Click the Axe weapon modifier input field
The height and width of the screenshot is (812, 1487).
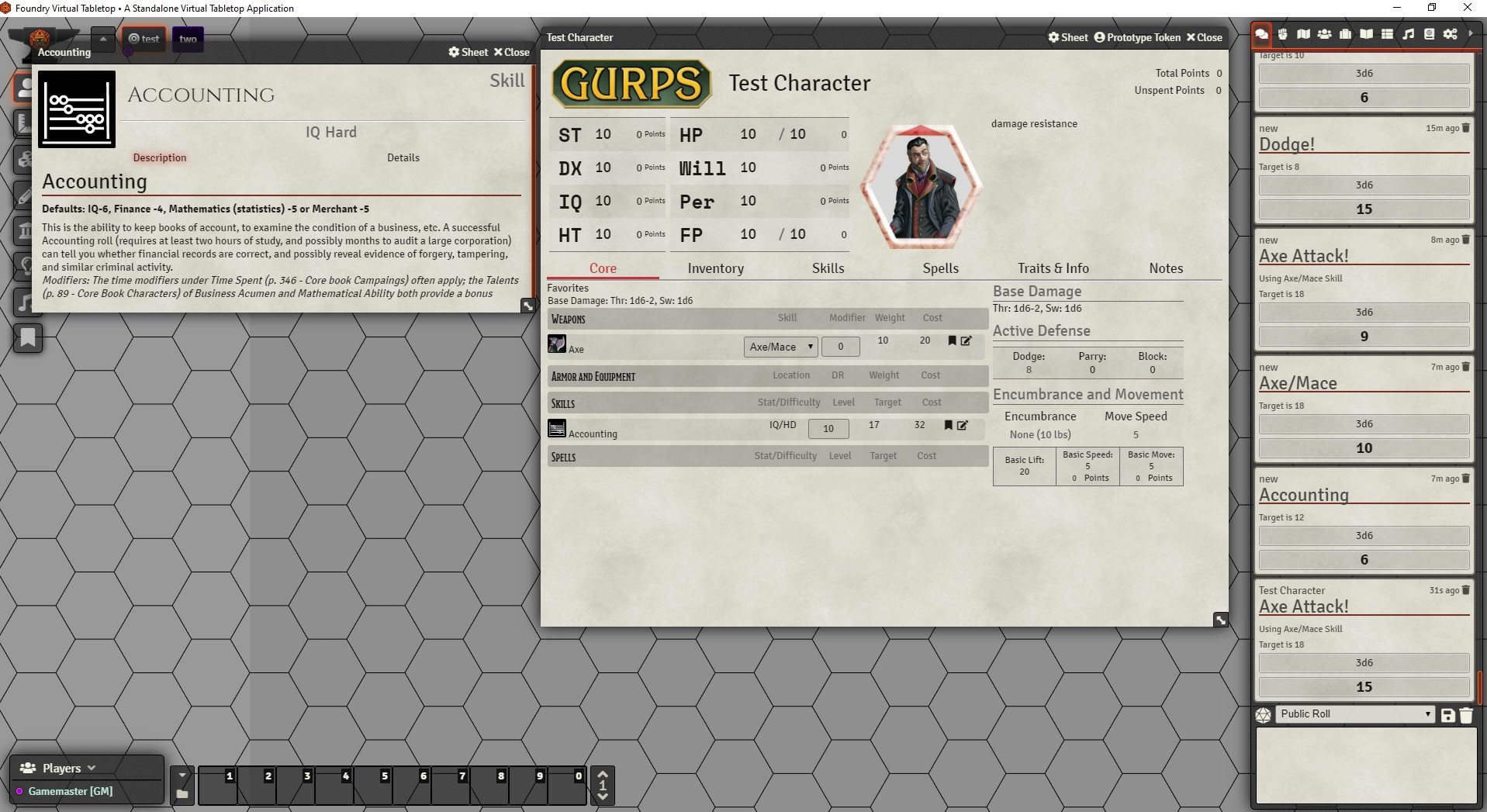pos(840,347)
